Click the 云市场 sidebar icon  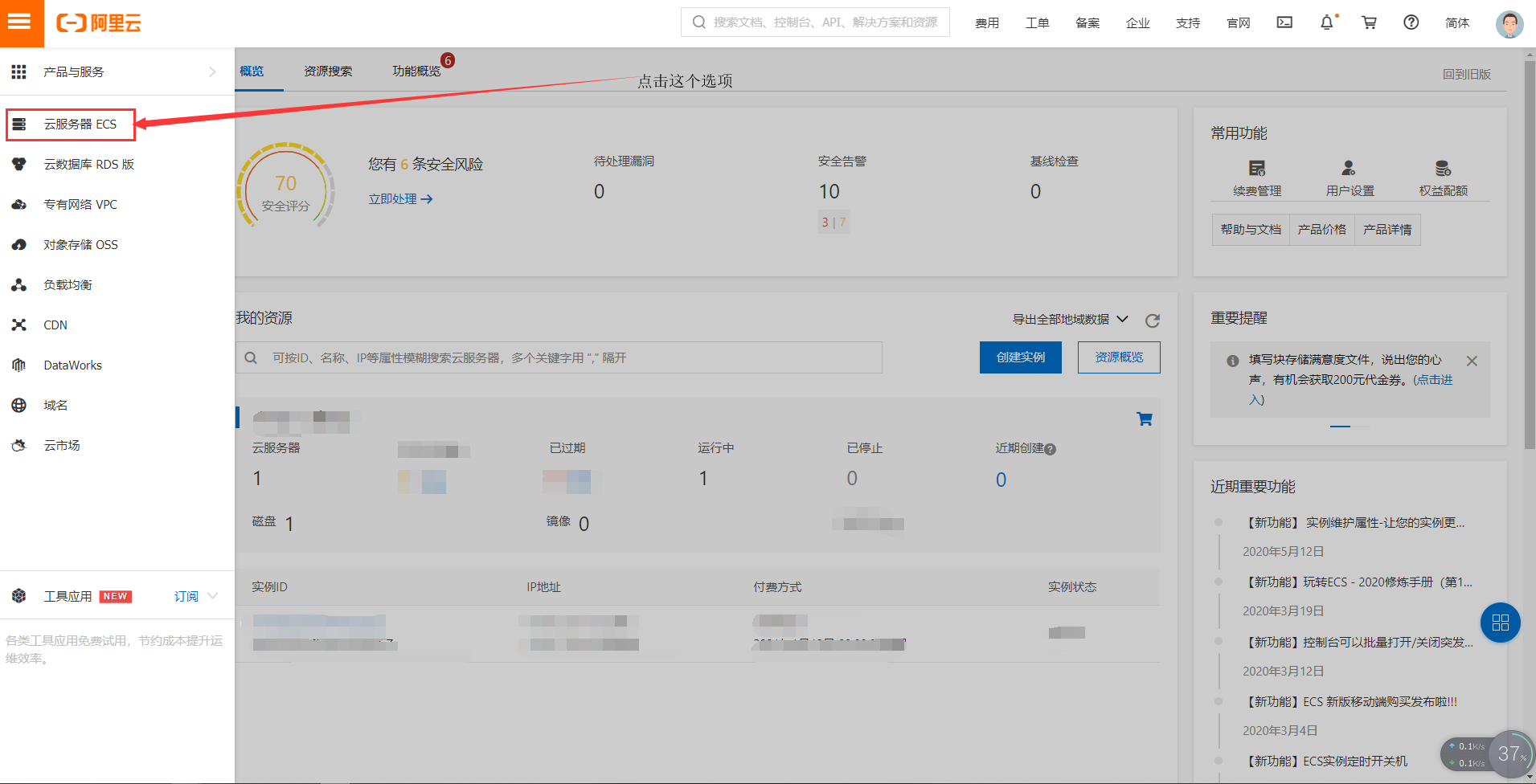coord(19,445)
